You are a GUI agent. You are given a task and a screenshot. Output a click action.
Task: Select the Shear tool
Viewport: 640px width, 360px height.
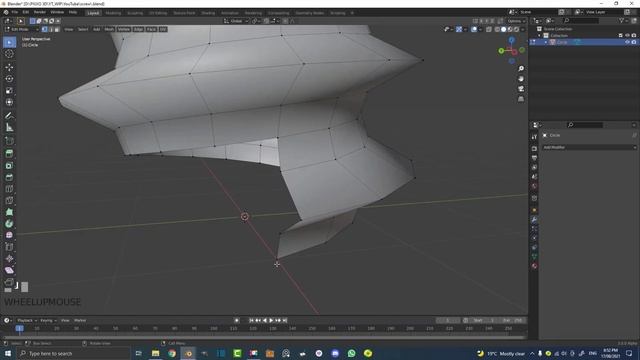pyautogui.click(x=9, y=270)
